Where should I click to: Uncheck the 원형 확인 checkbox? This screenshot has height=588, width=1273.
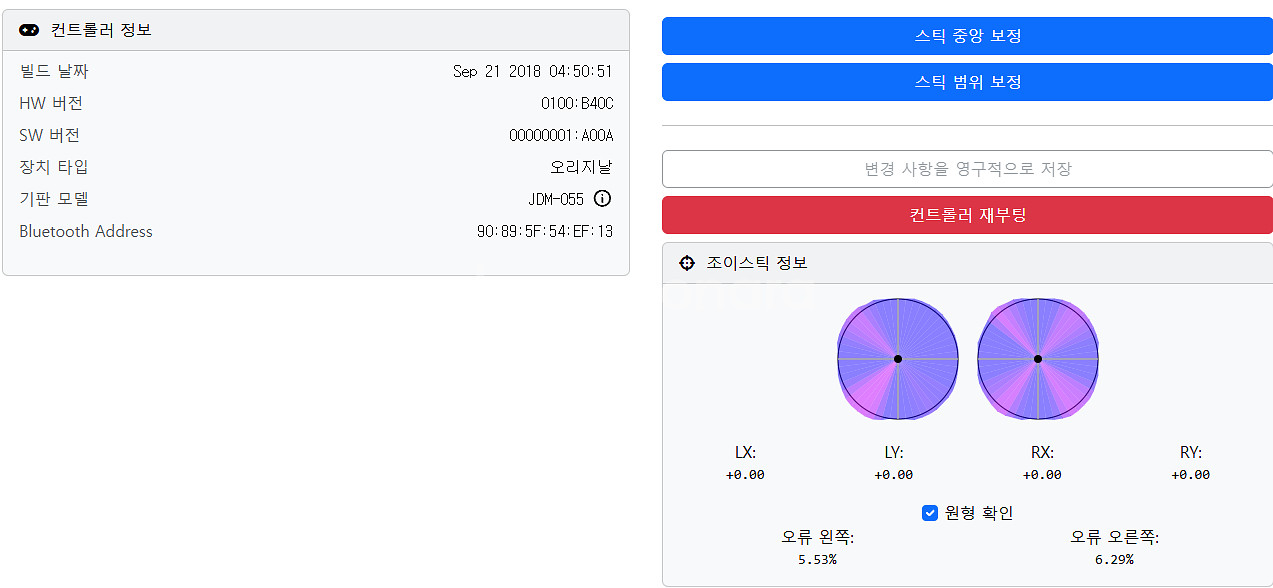(x=930, y=513)
